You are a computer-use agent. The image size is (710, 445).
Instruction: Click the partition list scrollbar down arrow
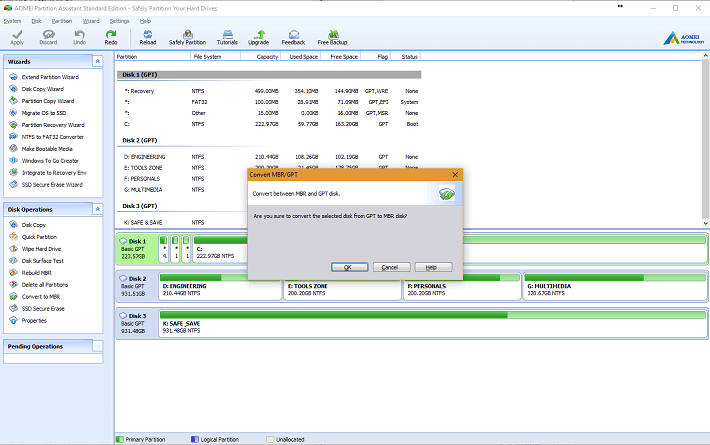tap(705, 223)
